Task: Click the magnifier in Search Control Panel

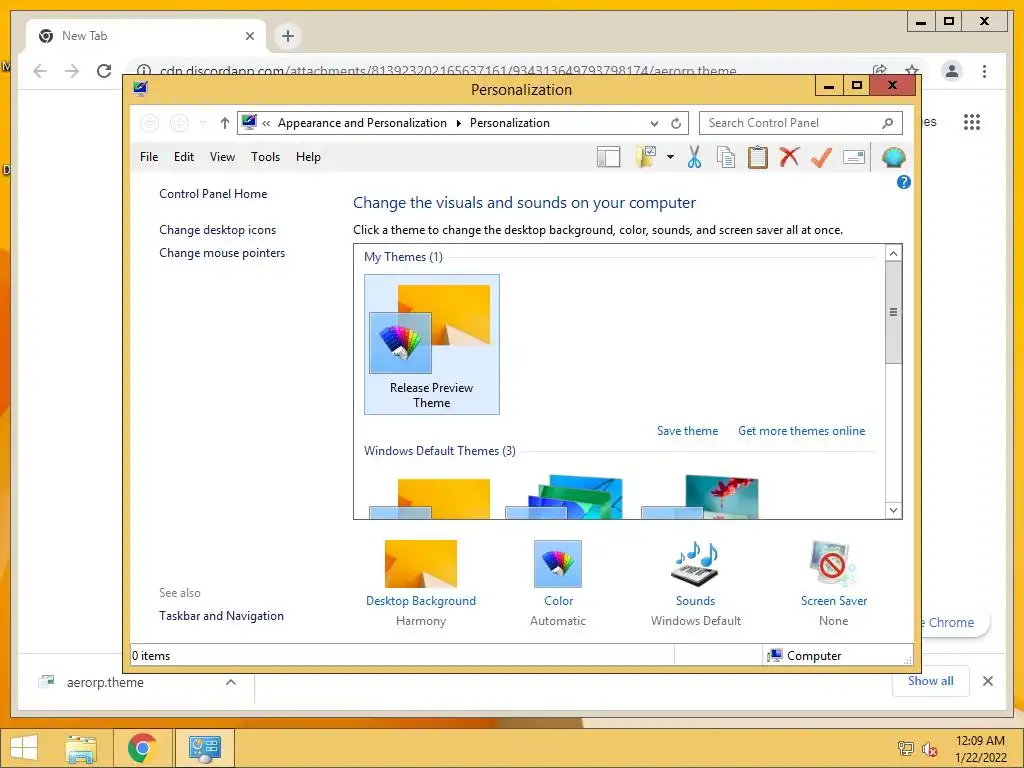Action: click(x=888, y=123)
